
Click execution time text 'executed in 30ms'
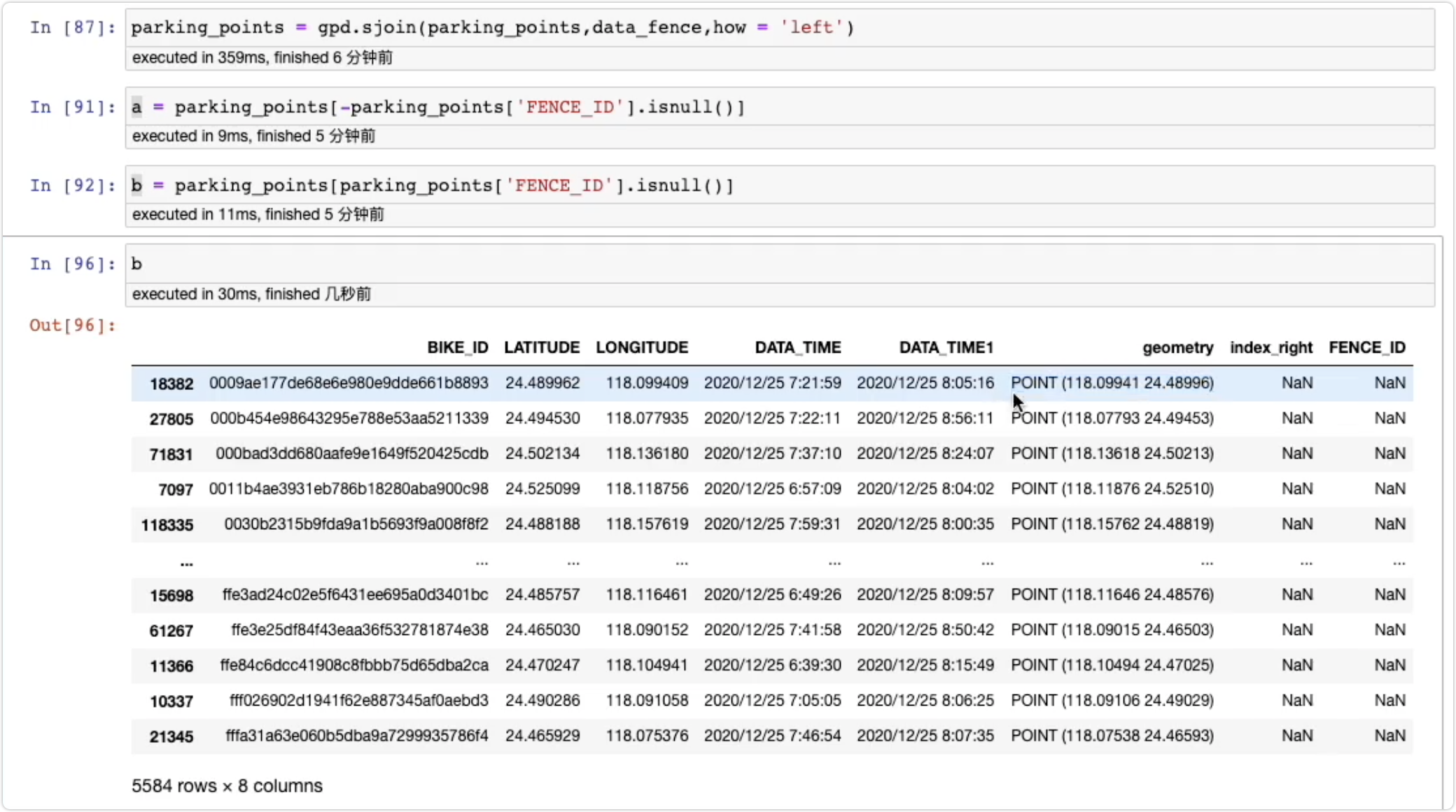pyautogui.click(x=195, y=295)
